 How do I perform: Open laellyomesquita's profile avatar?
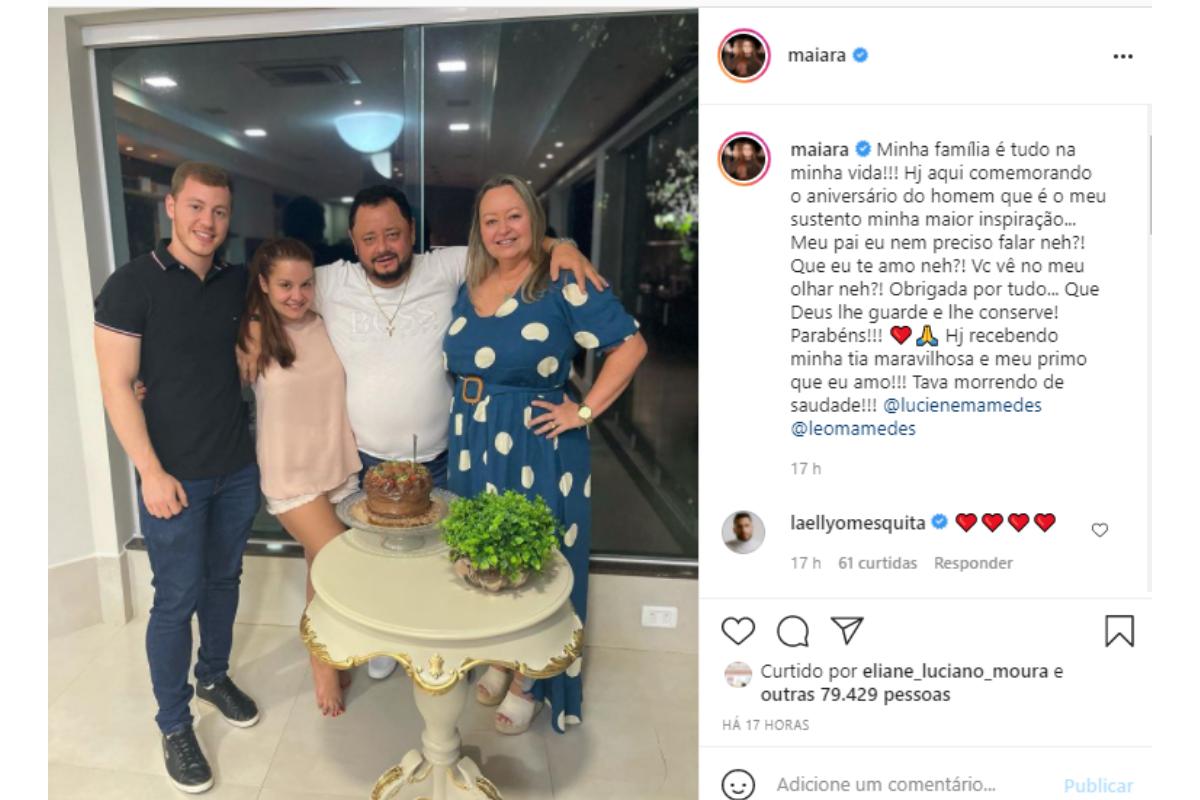pyautogui.click(x=743, y=532)
